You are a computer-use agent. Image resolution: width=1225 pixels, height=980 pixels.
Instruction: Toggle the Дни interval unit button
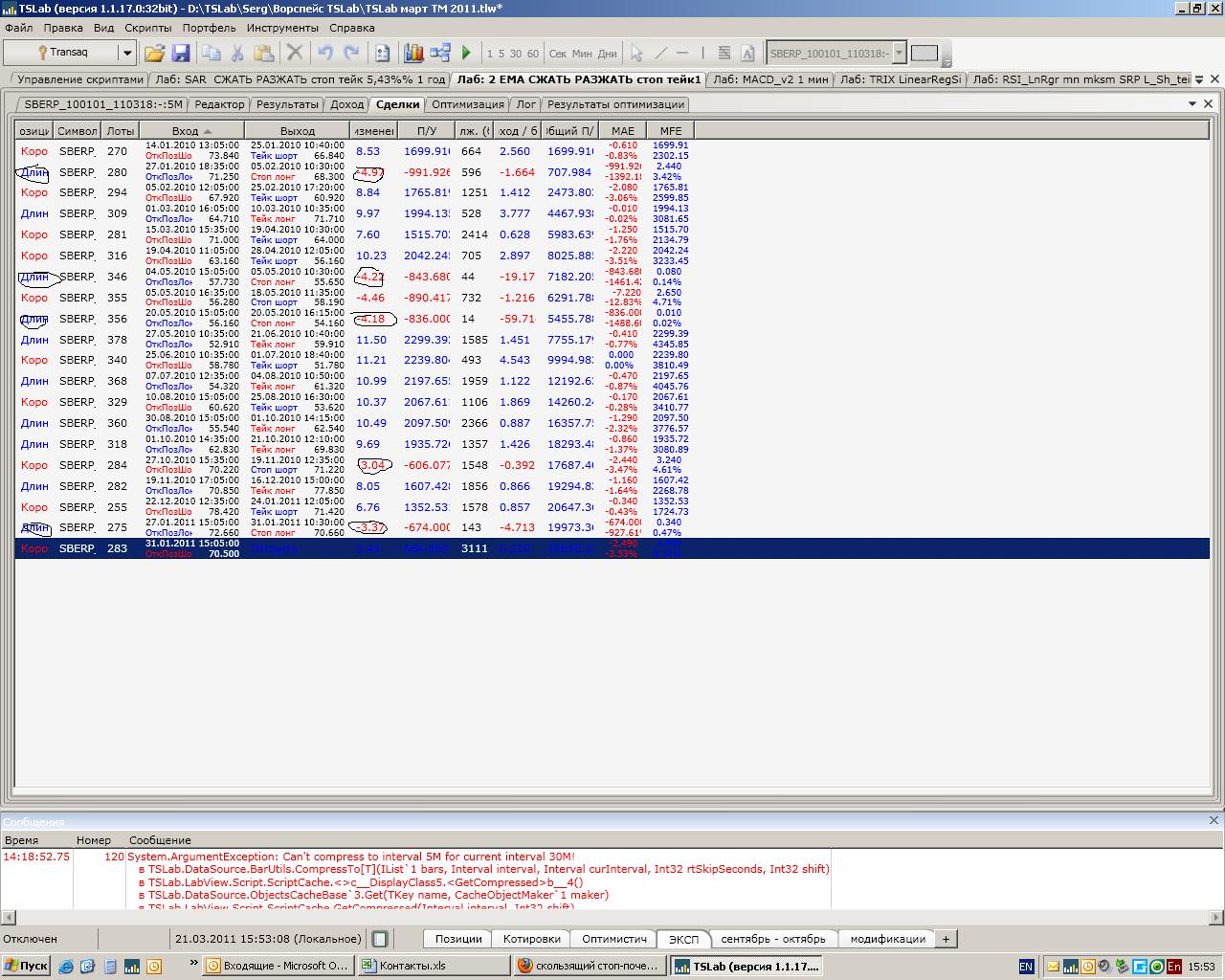coord(608,54)
